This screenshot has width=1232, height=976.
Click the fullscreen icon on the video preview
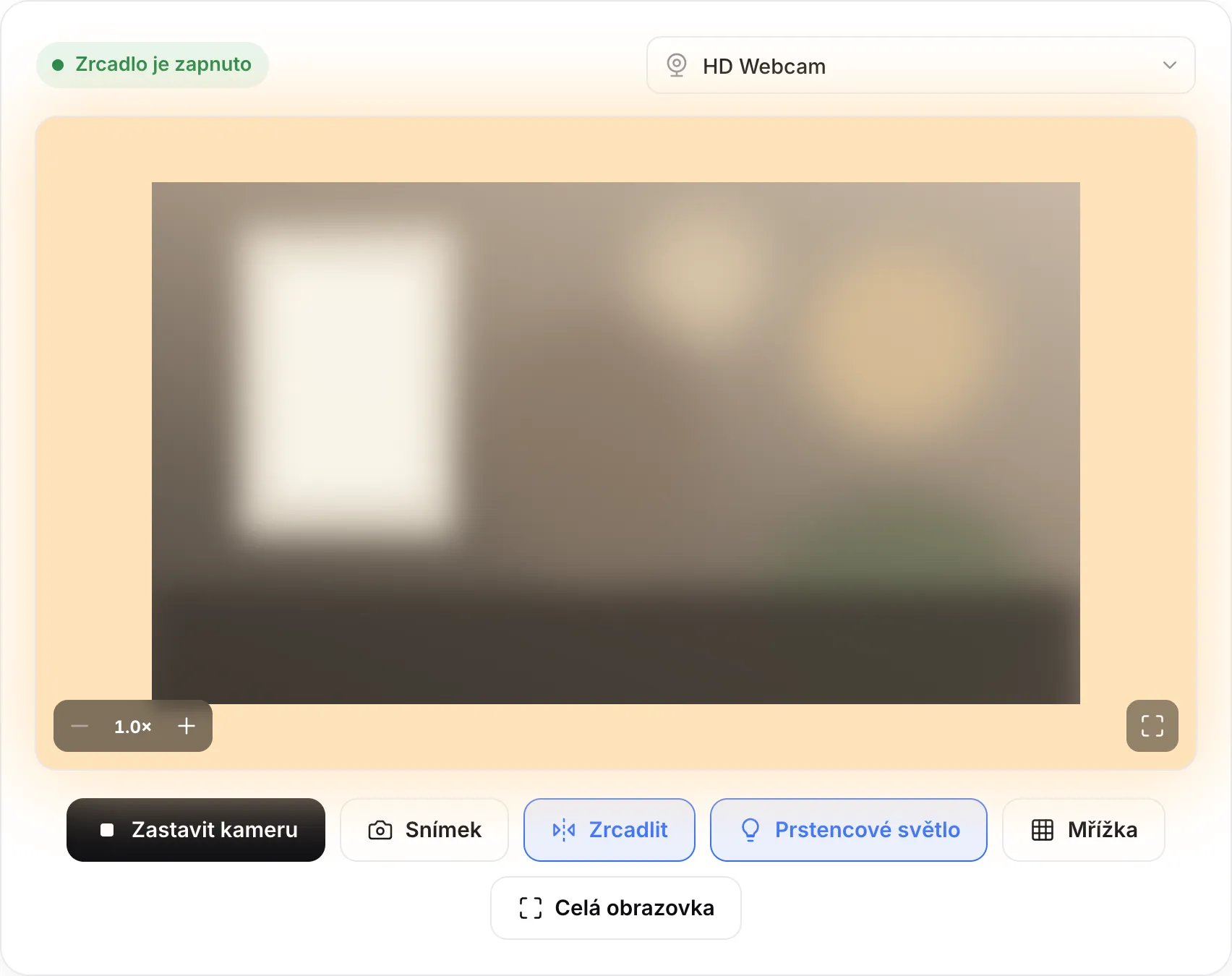(x=1152, y=726)
